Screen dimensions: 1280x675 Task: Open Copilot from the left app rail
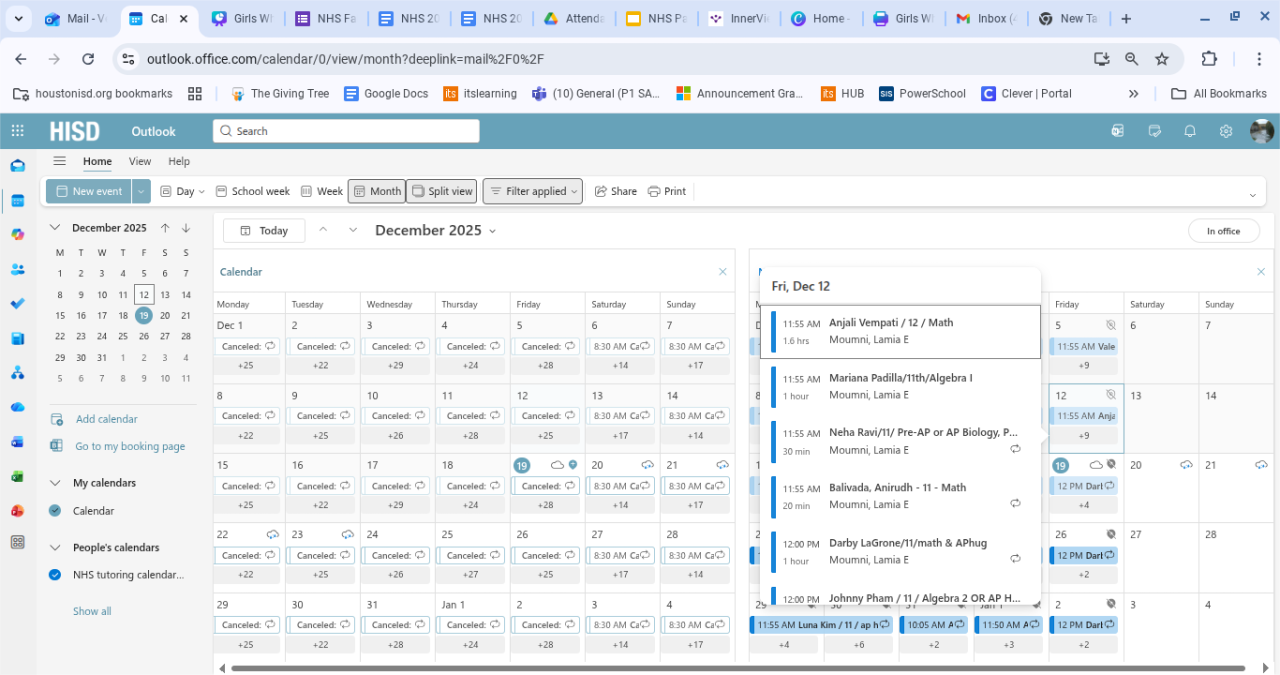point(18,234)
